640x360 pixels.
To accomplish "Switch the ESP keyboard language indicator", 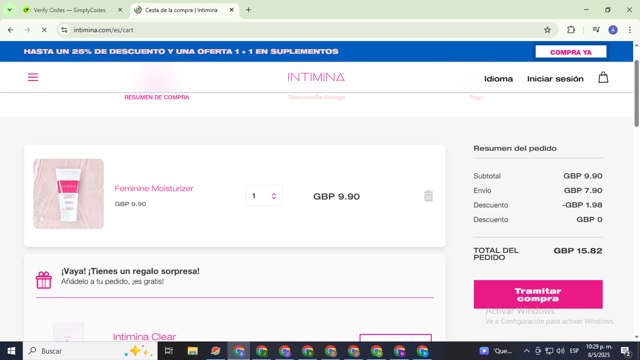I will point(574,351).
